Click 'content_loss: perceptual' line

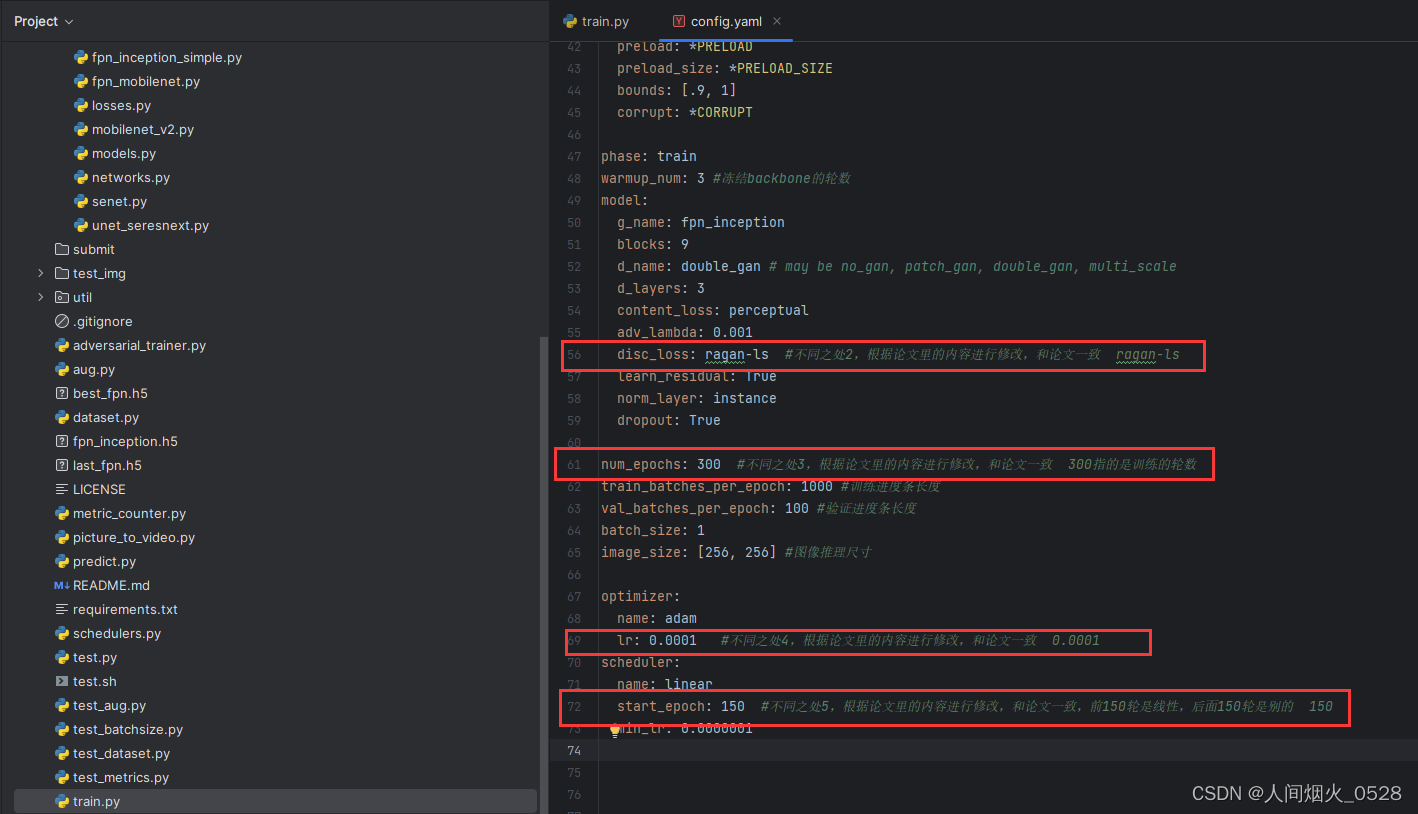coord(713,310)
